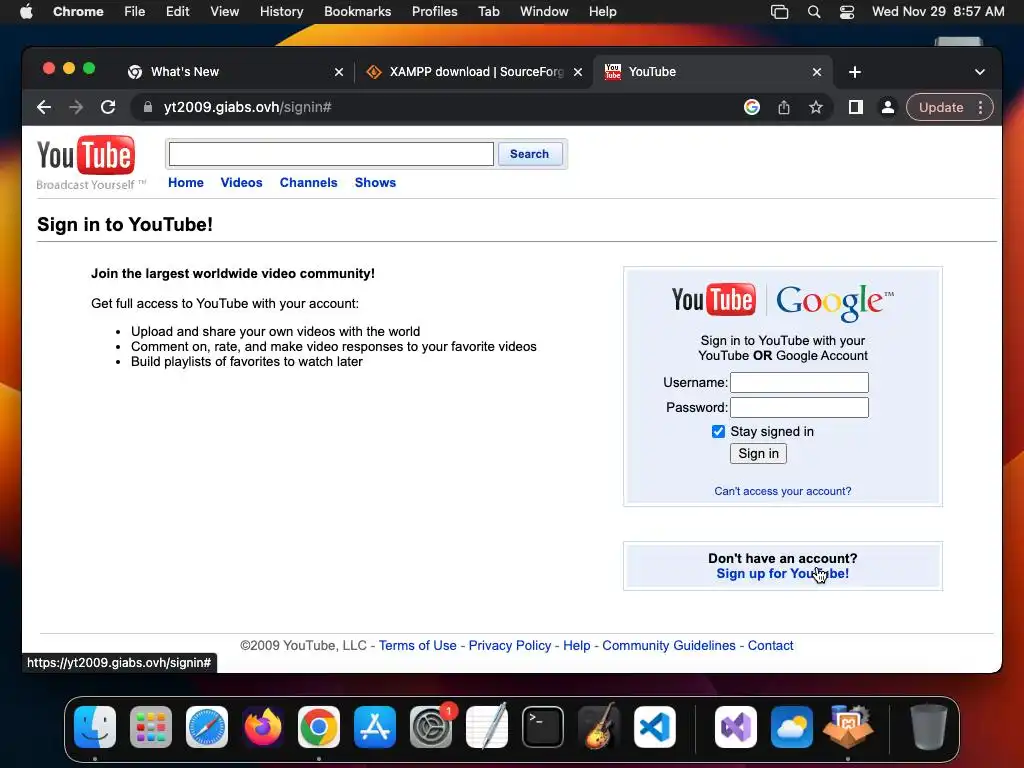This screenshot has width=1024, height=768.
Task: Open a new tab with plus icon
Action: 855,72
